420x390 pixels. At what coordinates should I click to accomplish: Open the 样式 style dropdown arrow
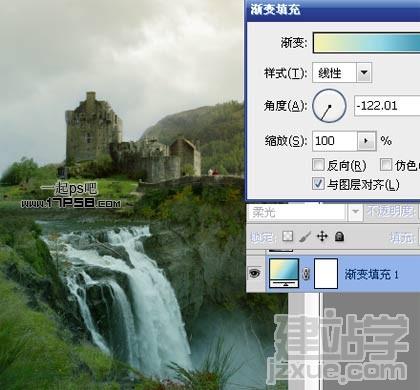click(x=364, y=72)
